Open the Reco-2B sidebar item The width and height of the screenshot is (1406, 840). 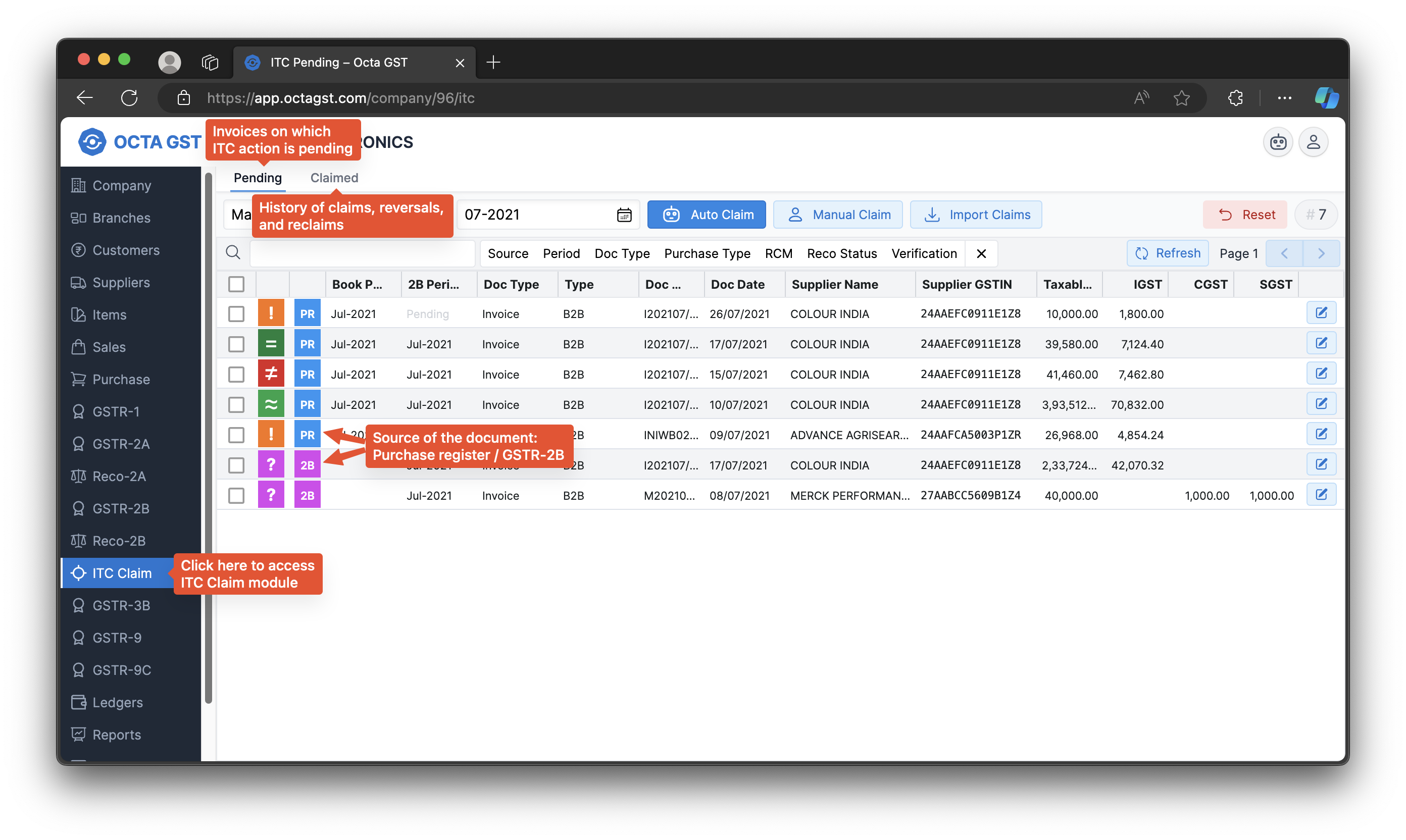pyautogui.click(x=119, y=541)
